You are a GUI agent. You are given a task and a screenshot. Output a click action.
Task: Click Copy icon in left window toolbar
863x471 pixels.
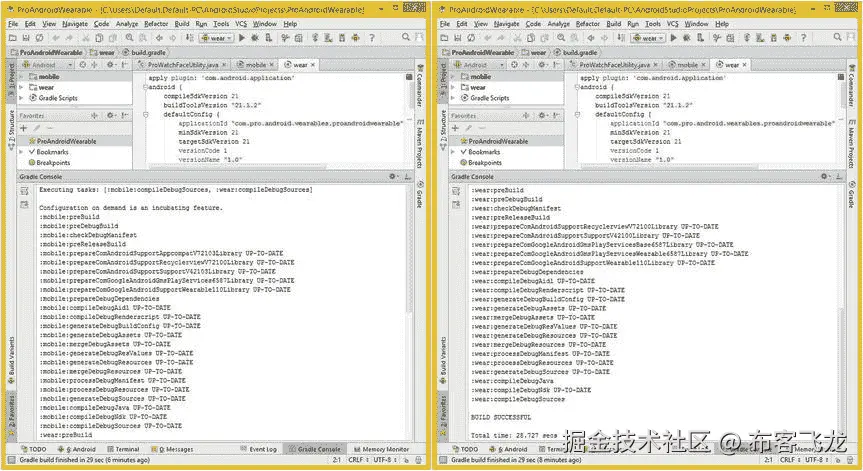pos(99,38)
